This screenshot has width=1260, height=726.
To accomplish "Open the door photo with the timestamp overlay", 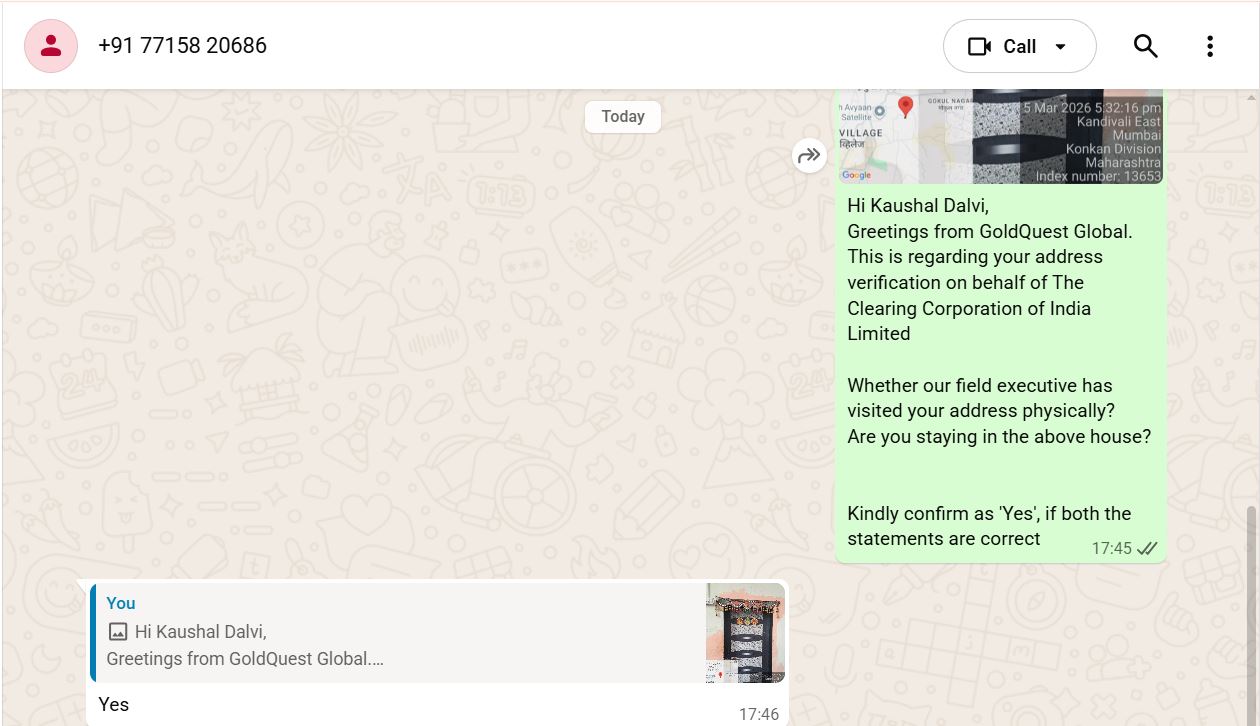I will pyautogui.click(x=1065, y=136).
